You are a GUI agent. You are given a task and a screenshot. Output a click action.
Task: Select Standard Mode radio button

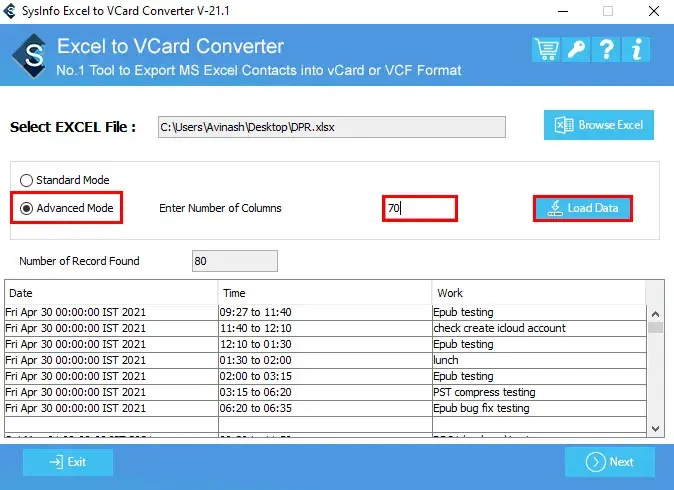click(26, 180)
